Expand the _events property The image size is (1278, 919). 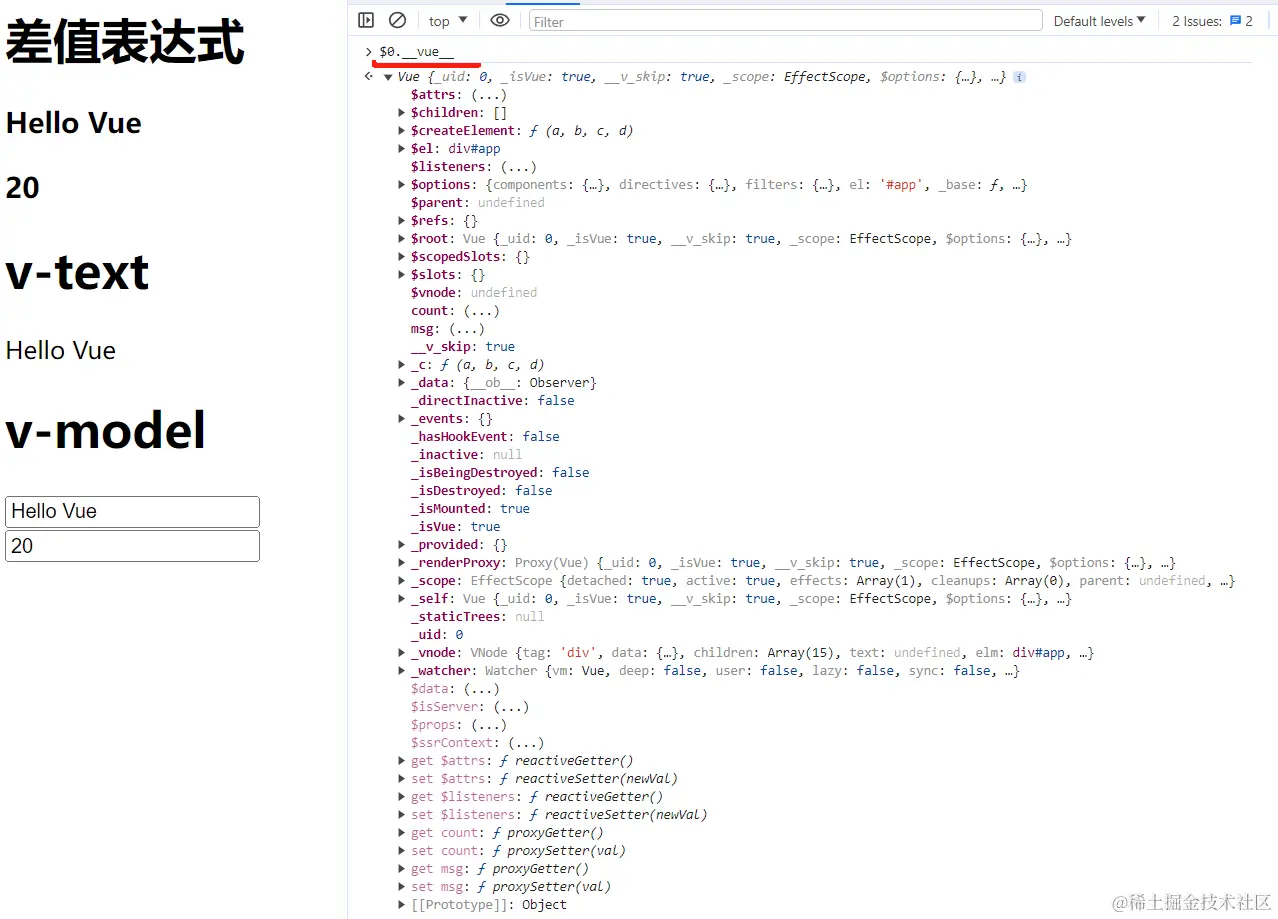(402, 419)
